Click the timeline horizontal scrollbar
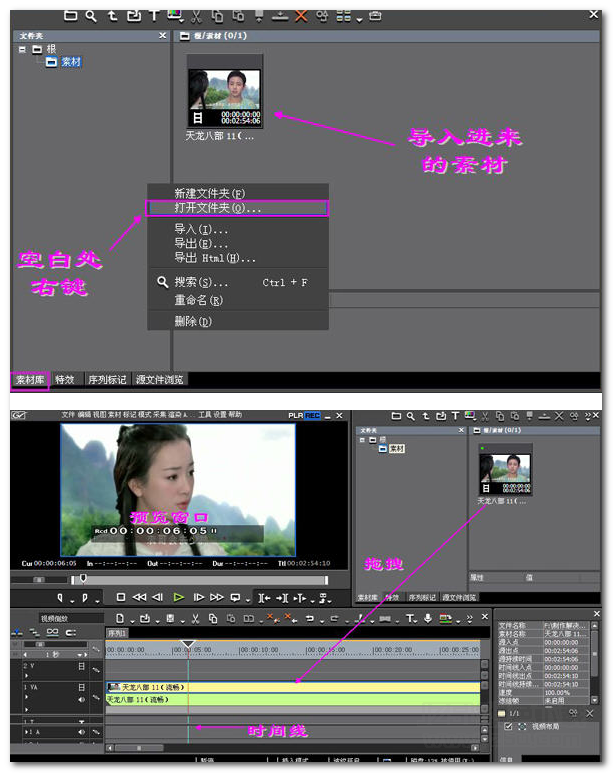The width and height of the screenshot is (613, 773). [292, 748]
